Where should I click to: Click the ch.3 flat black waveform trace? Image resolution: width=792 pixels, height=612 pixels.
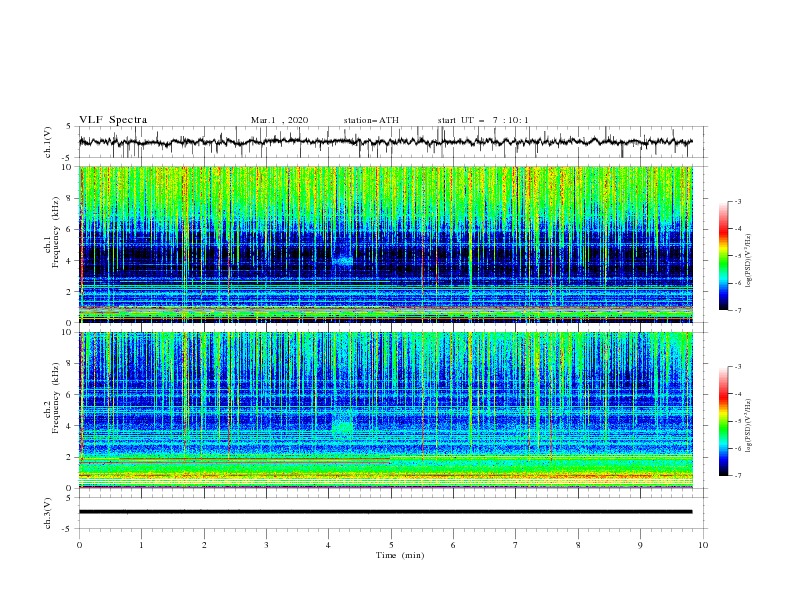[385, 512]
